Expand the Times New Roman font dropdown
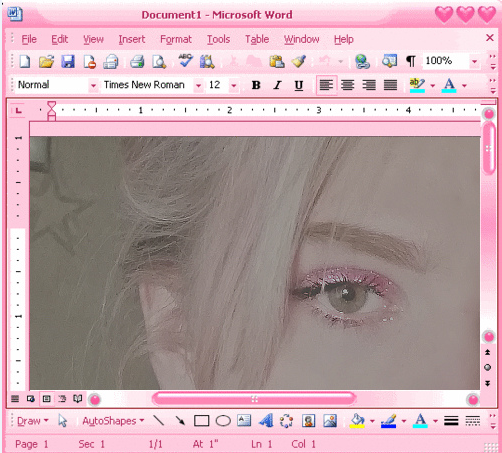The height and width of the screenshot is (453, 502). point(198,86)
